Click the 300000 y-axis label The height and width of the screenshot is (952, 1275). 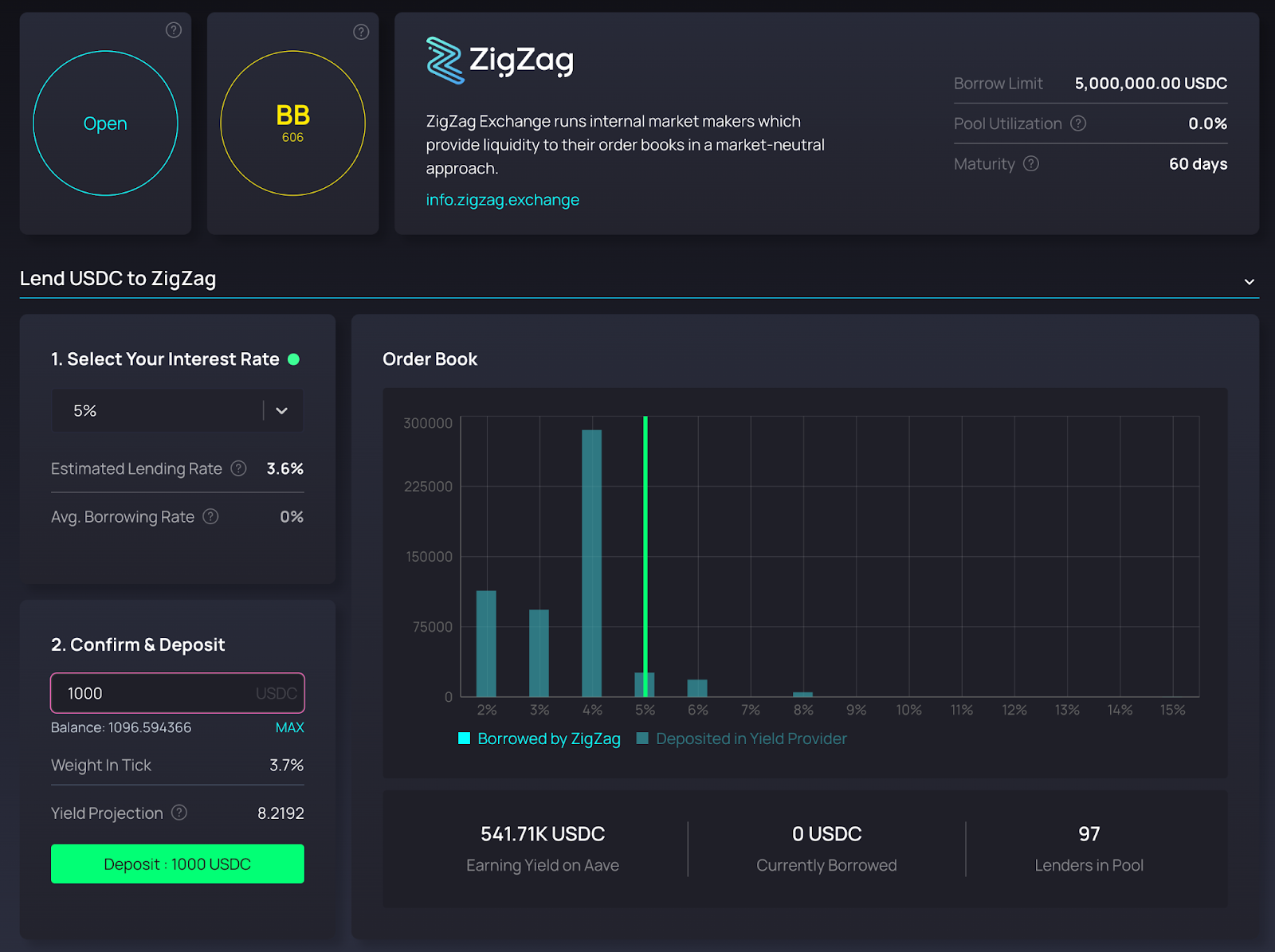point(428,423)
